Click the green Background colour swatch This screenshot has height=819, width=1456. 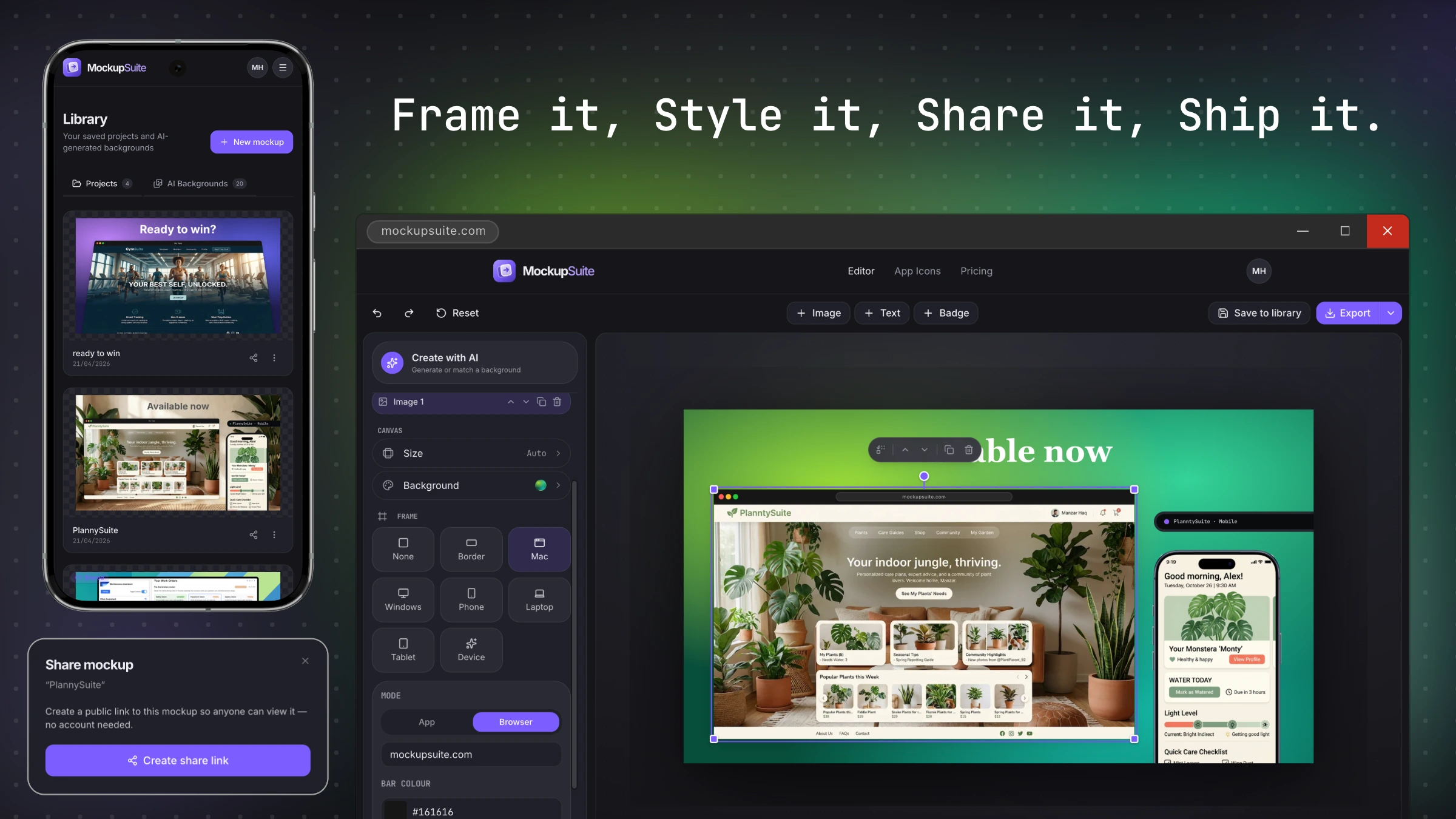(x=541, y=485)
